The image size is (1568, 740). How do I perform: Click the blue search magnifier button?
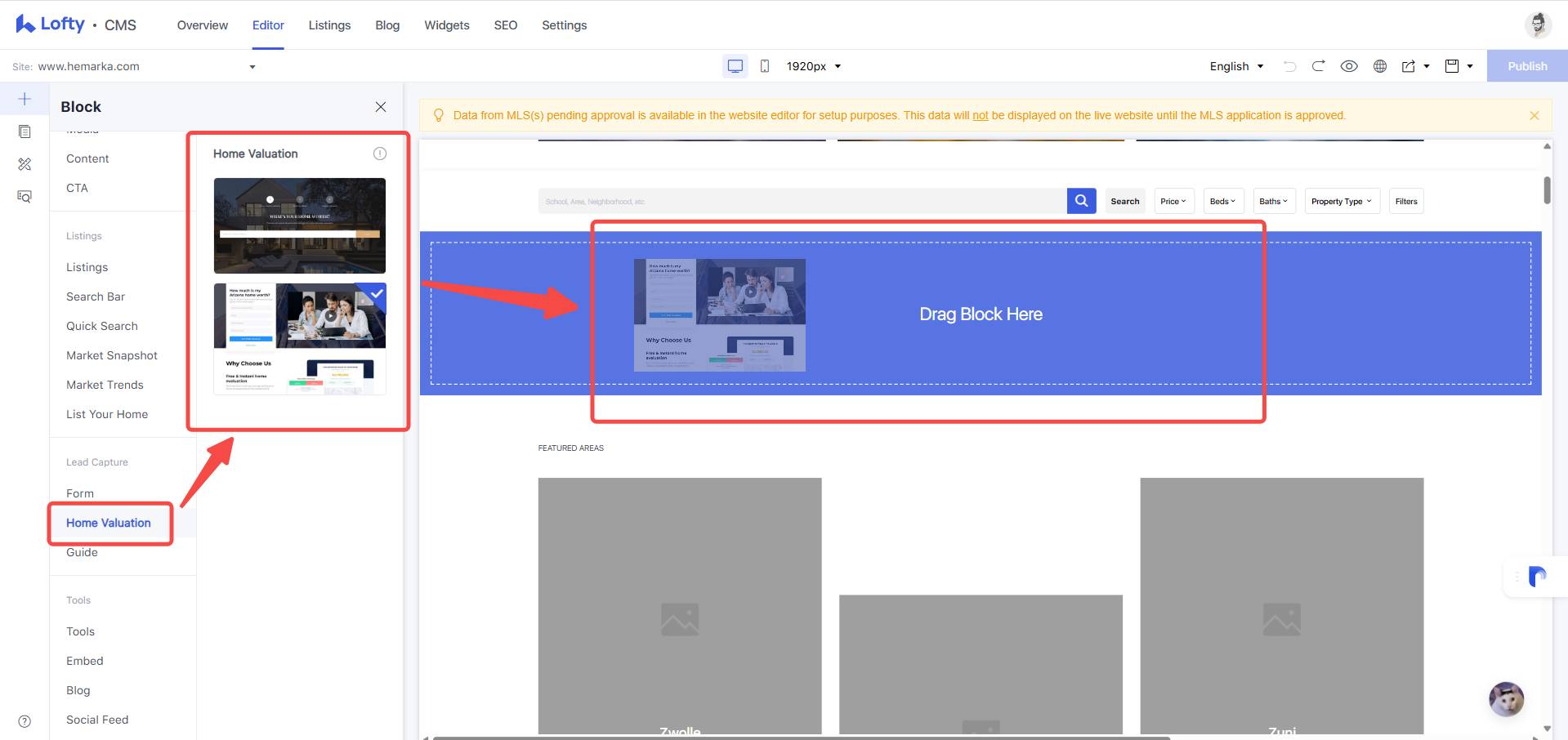point(1081,201)
